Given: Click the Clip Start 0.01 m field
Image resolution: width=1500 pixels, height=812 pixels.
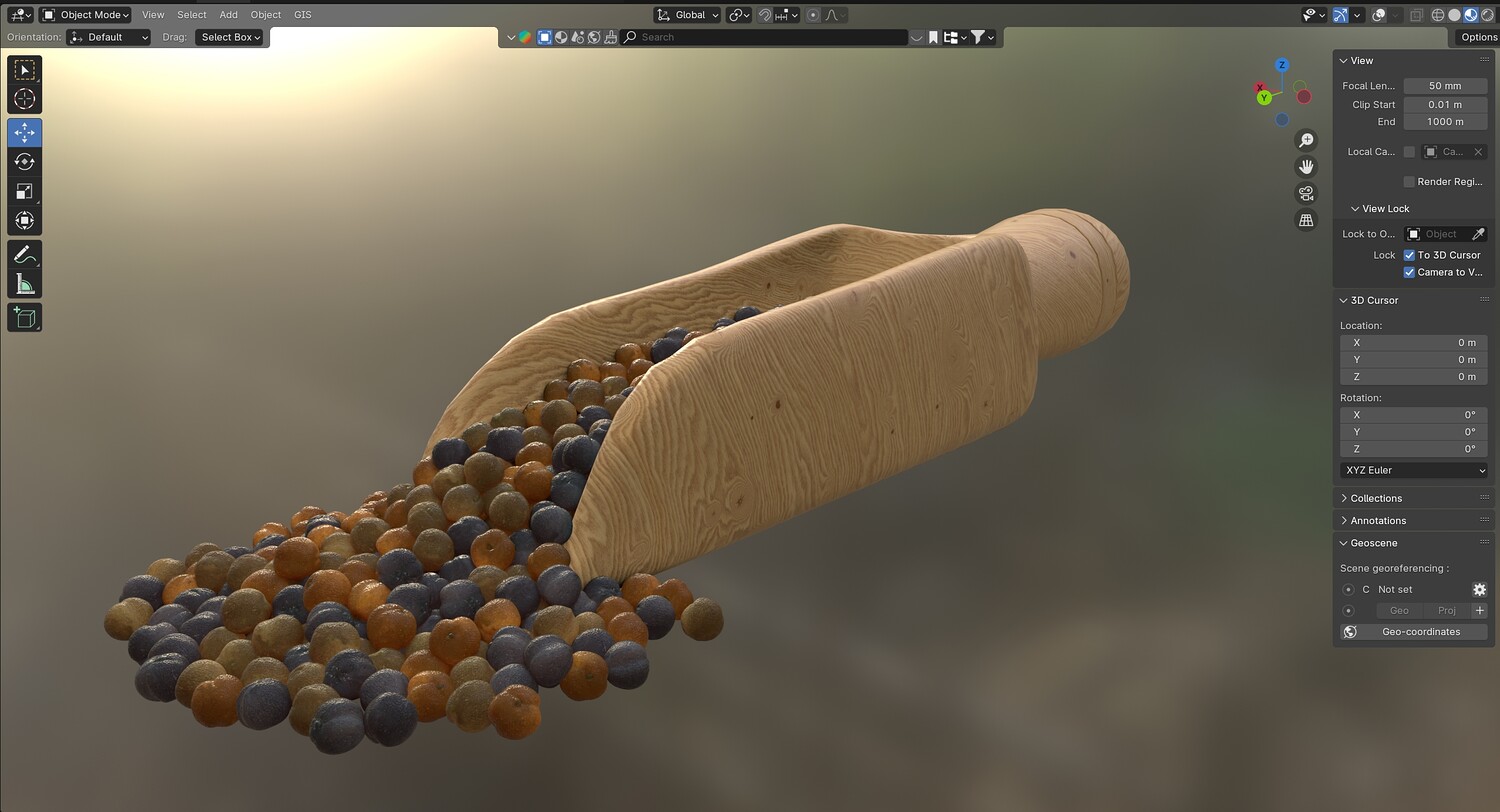Looking at the screenshot, I should pyautogui.click(x=1445, y=104).
